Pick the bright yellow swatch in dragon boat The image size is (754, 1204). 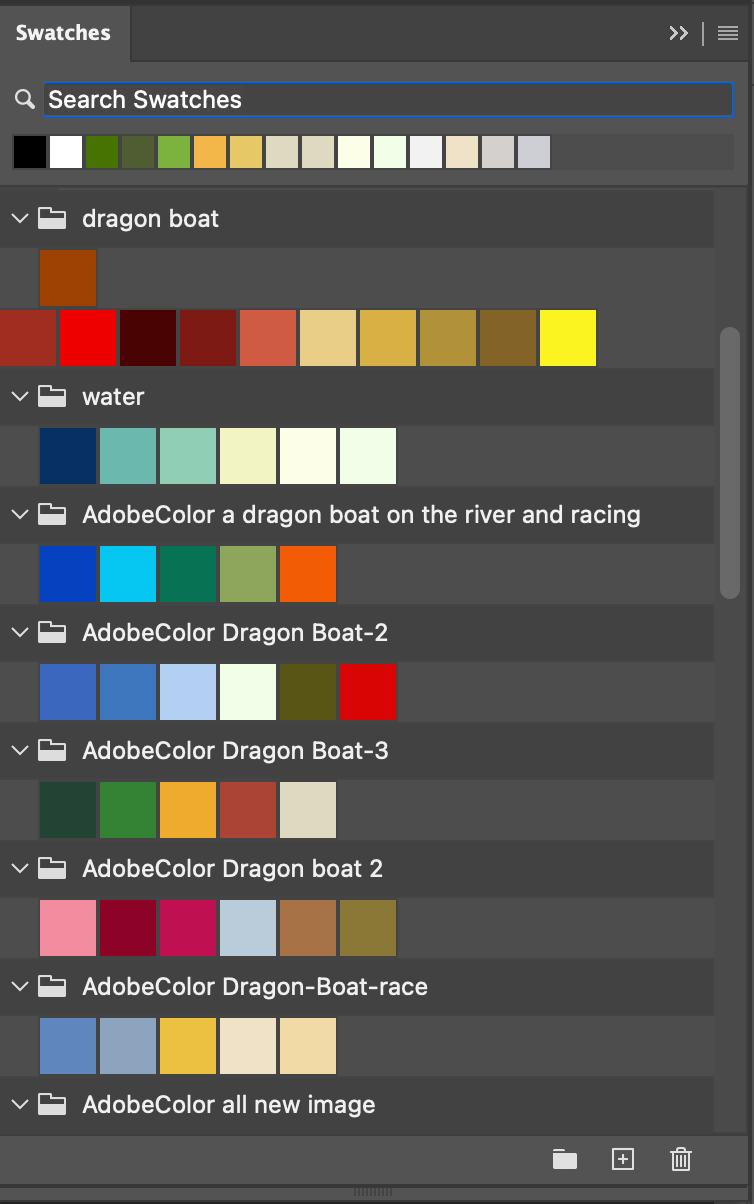pos(568,338)
